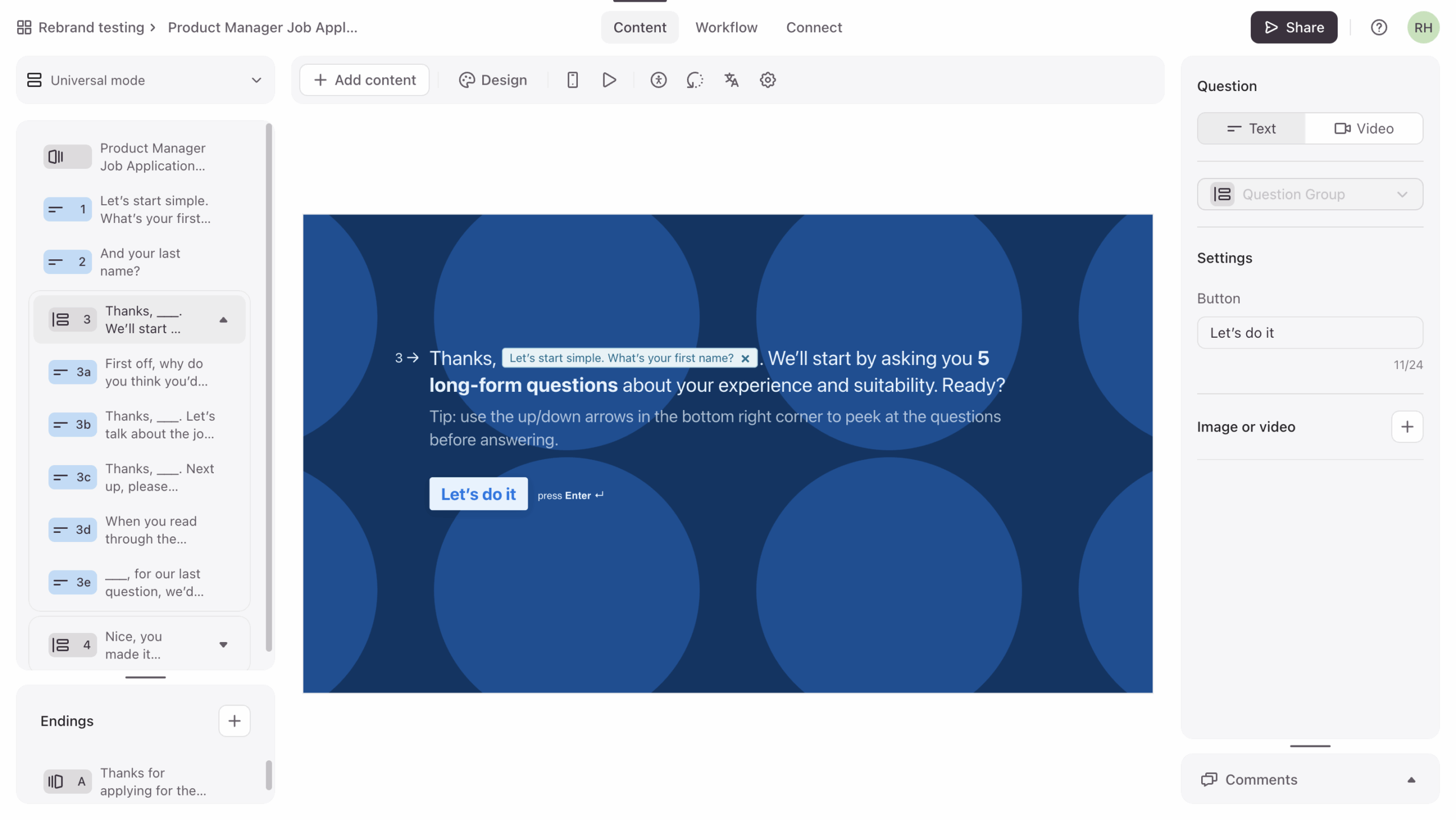Open form settings gear icon

767,80
